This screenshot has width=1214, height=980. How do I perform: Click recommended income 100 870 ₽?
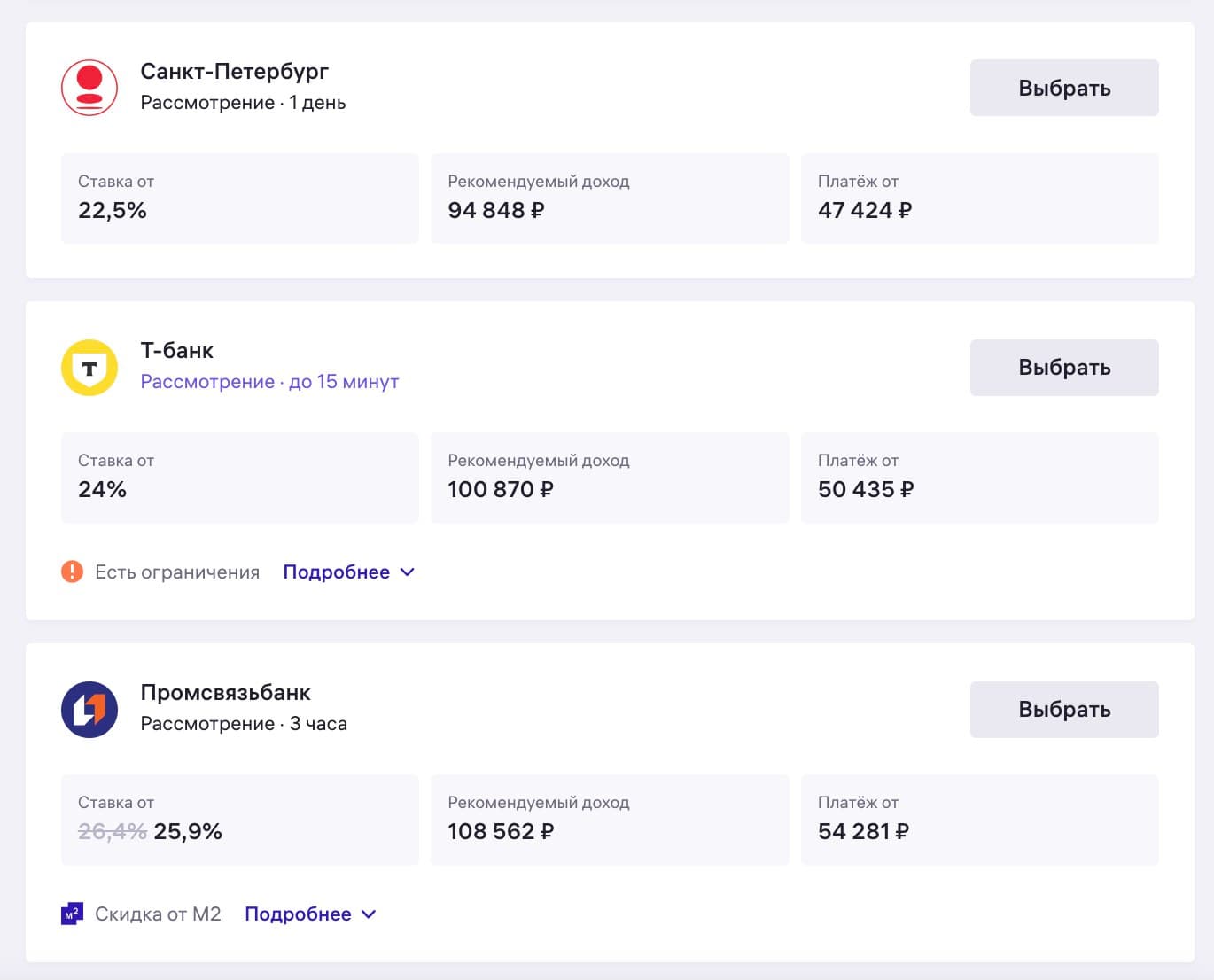(501, 490)
